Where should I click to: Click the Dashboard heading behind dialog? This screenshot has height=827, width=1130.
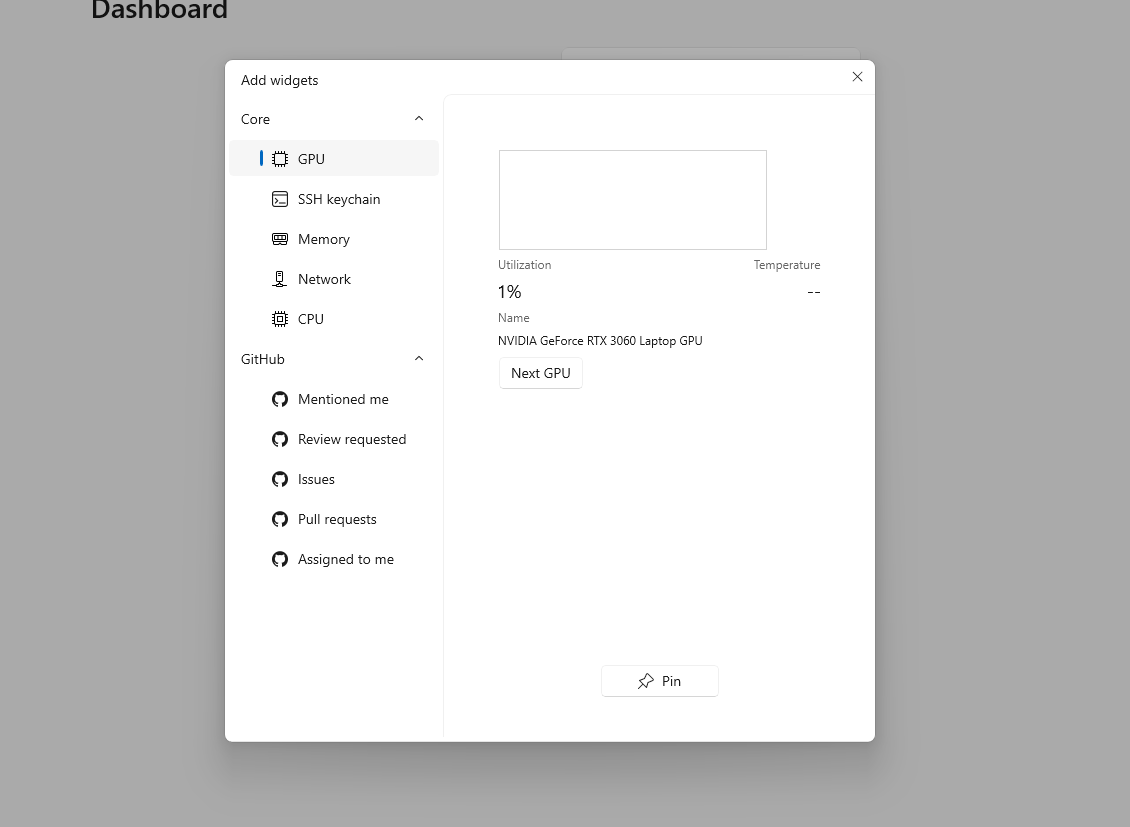point(159,10)
